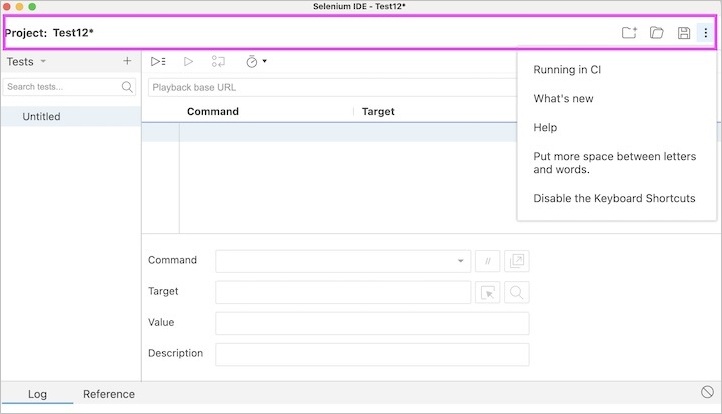Open an existing project via folder icon
Image resolution: width=722 pixels, height=414 pixels.
pos(657,33)
